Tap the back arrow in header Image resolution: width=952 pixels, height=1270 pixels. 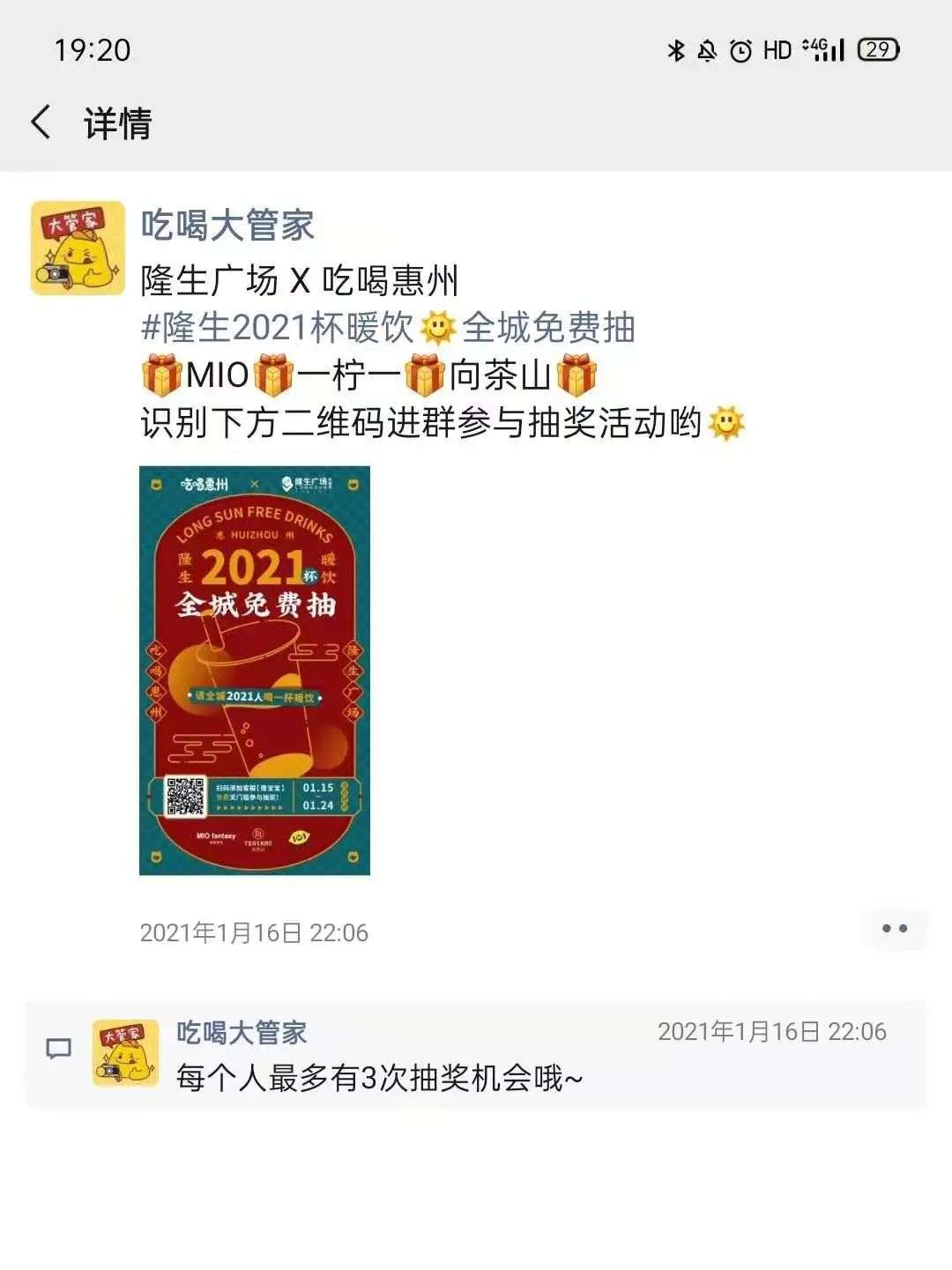tap(41, 122)
